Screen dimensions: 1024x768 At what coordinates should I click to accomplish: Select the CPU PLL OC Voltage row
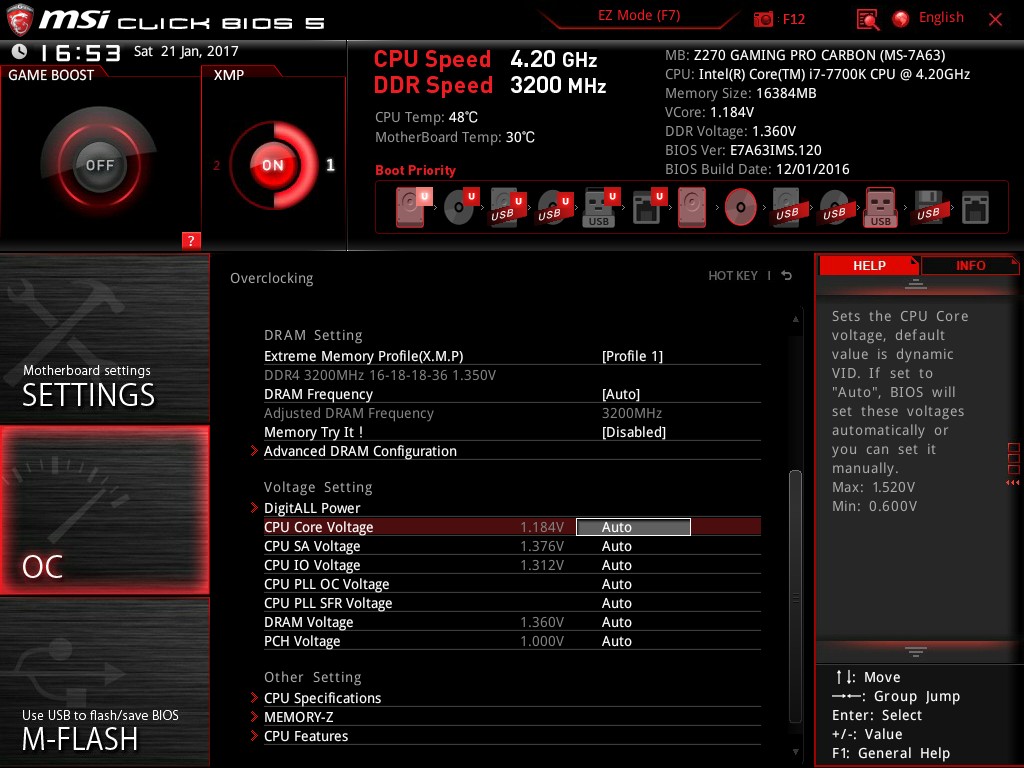pyautogui.click(x=513, y=584)
